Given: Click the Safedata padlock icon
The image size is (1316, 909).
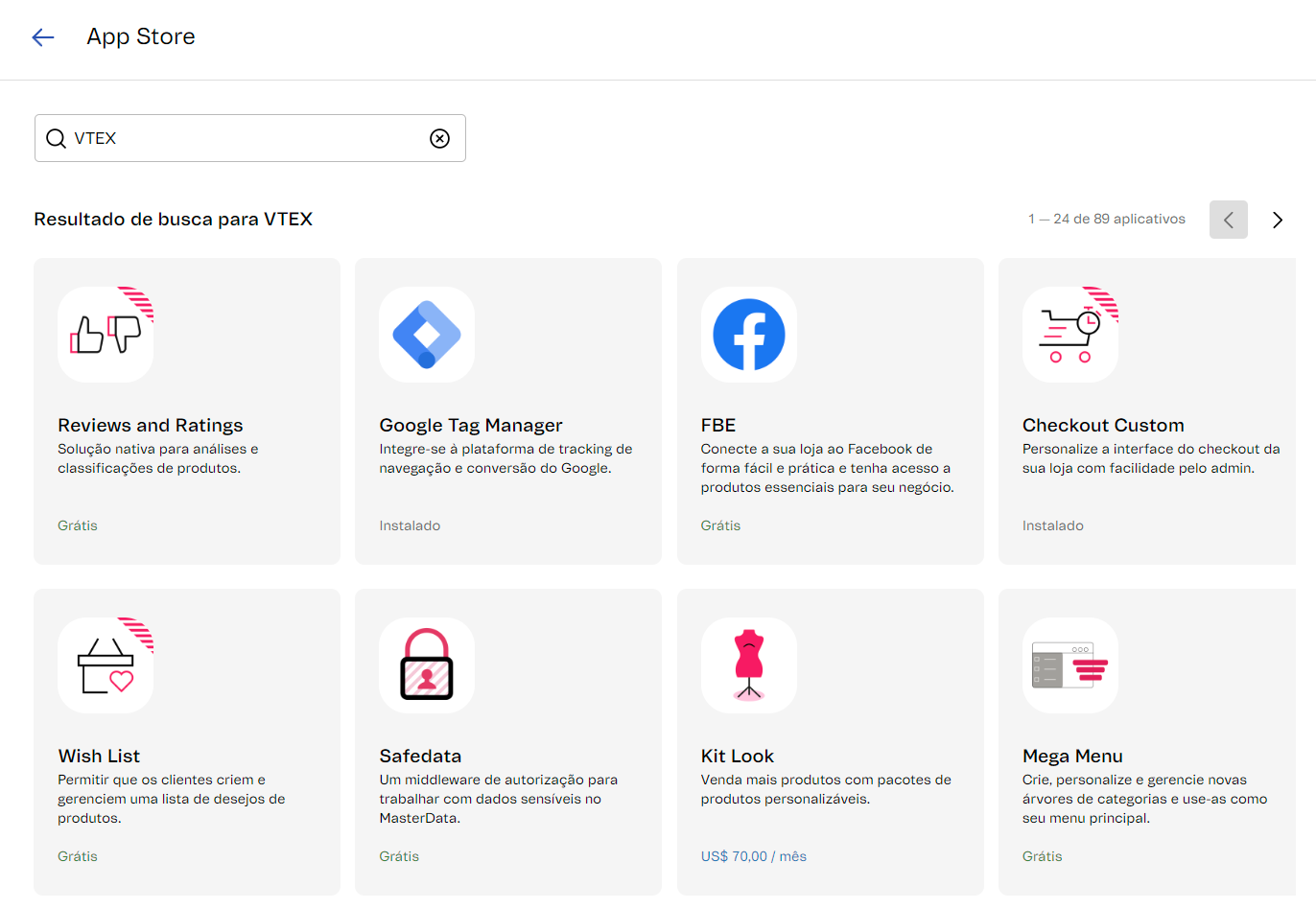Looking at the screenshot, I should [x=427, y=665].
